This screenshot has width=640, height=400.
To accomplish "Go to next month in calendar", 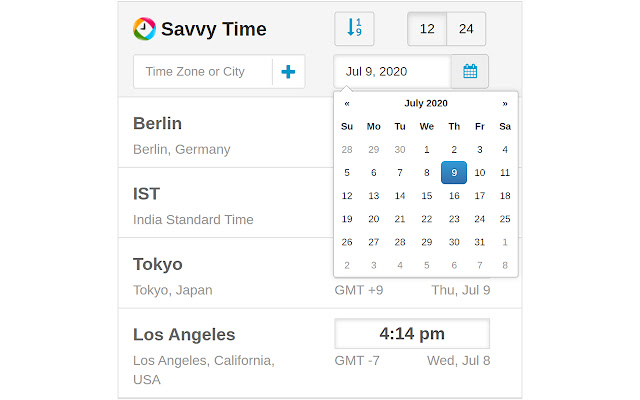I will [505, 103].
